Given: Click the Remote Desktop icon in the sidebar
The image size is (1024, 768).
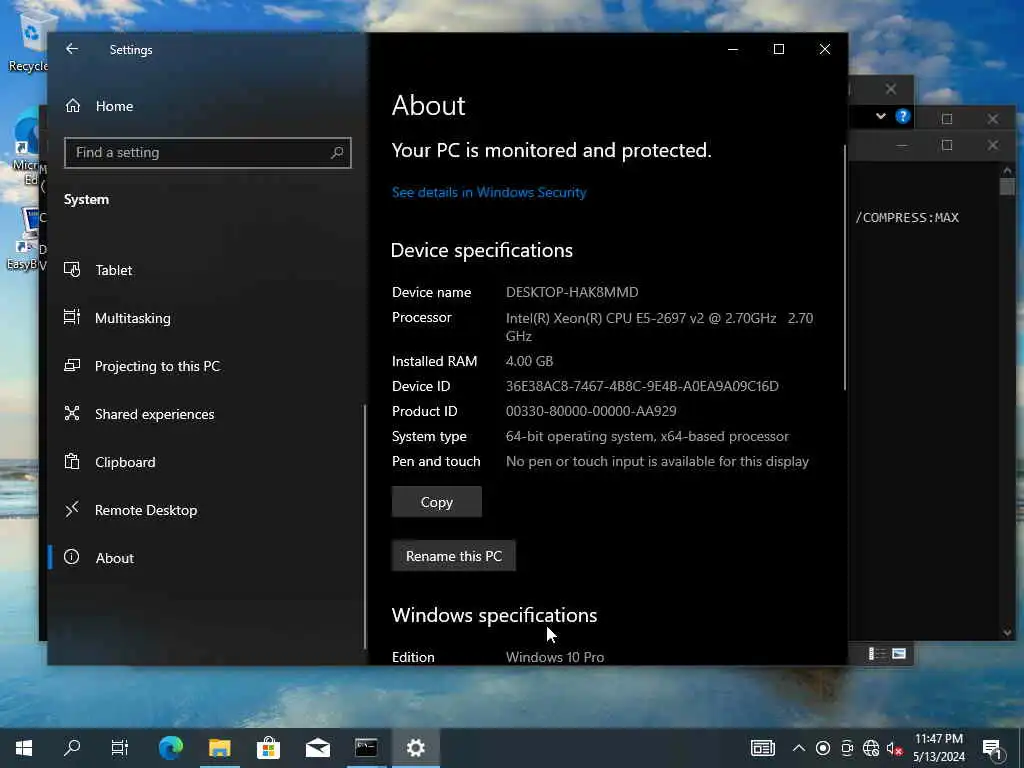Looking at the screenshot, I should tap(72, 509).
